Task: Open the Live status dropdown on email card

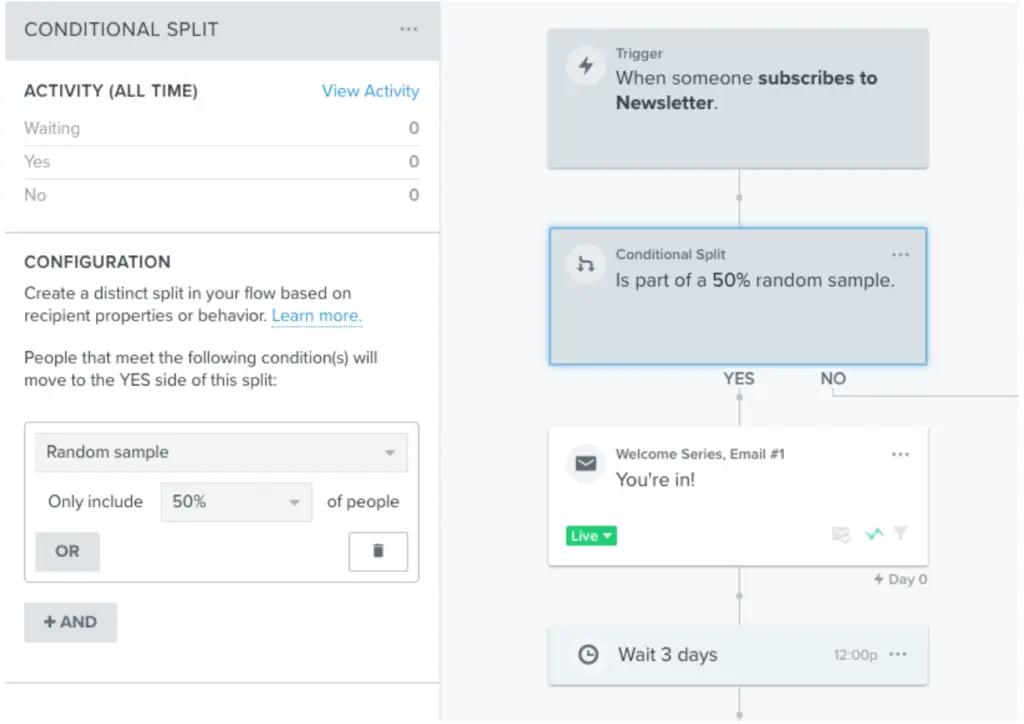Action: (x=590, y=535)
